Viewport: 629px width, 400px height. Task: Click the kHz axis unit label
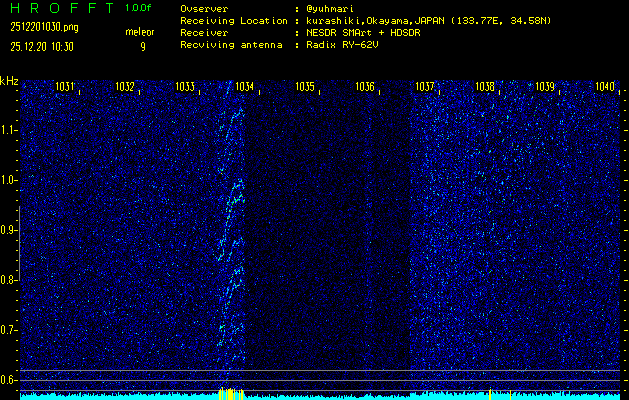tap(9, 81)
